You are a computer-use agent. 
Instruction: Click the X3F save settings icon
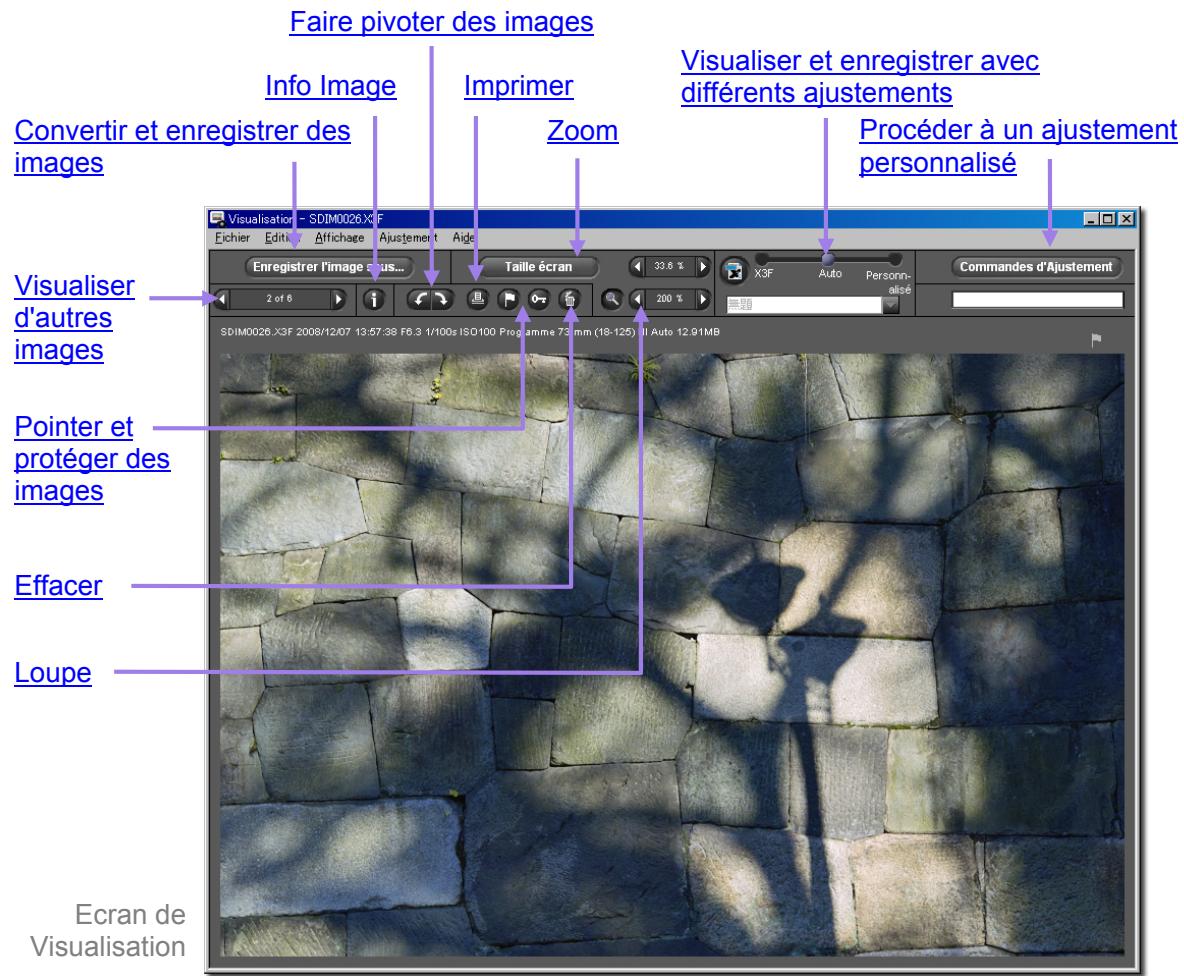(x=734, y=270)
